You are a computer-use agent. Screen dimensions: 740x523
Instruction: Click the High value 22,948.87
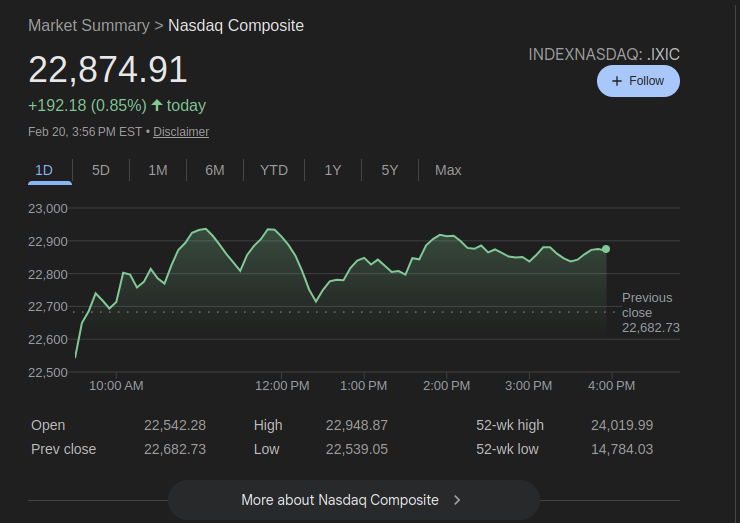(357, 425)
